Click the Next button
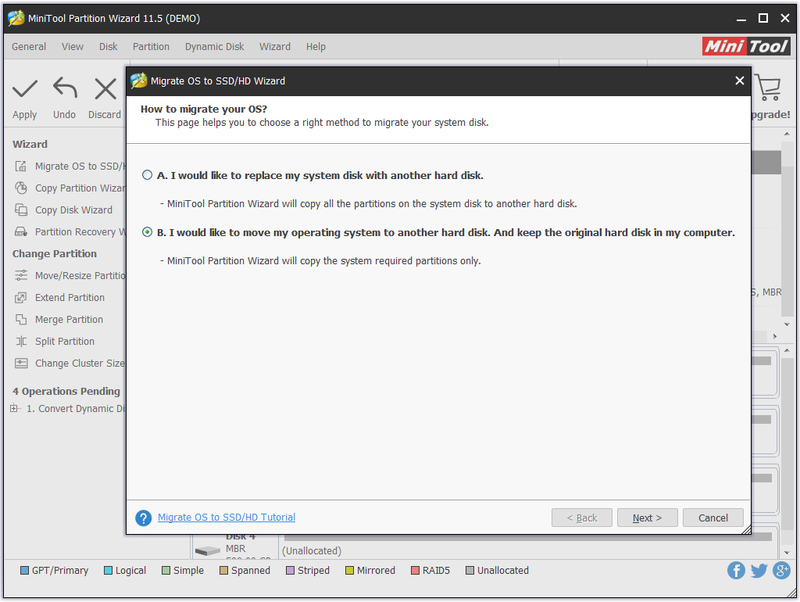Screen dimensions: 800x602 point(647,518)
